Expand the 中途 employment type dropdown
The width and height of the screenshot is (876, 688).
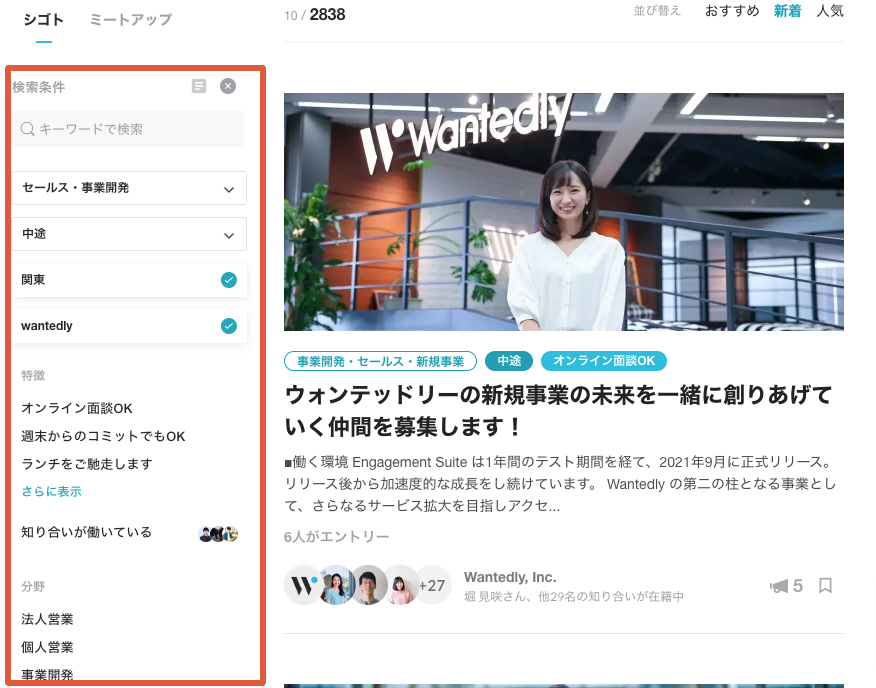[130, 234]
